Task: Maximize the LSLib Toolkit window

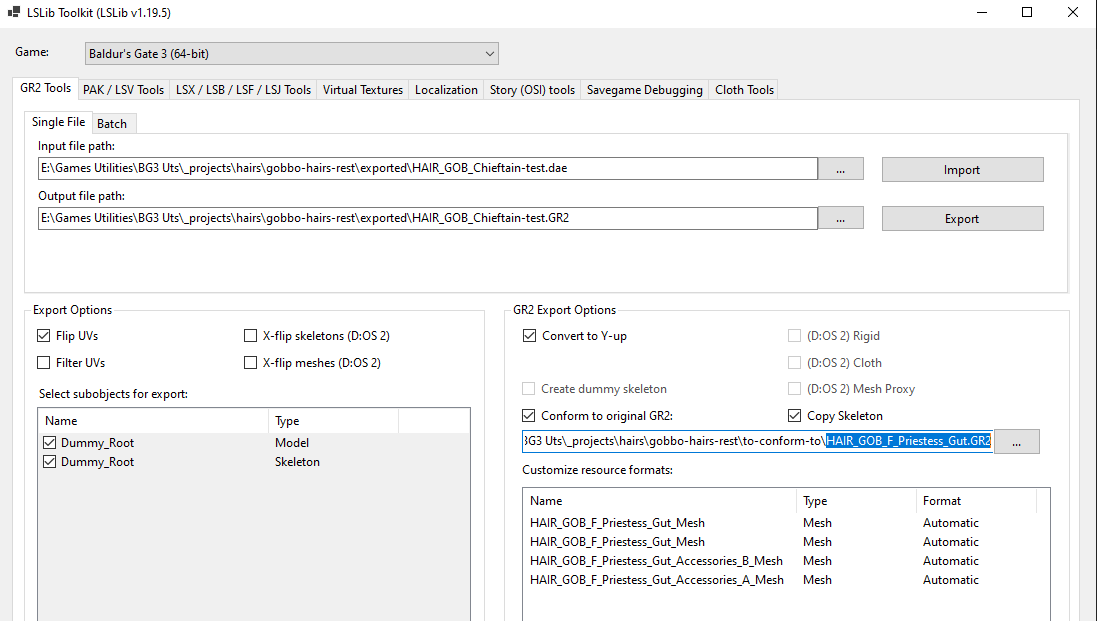Action: point(1027,13)
